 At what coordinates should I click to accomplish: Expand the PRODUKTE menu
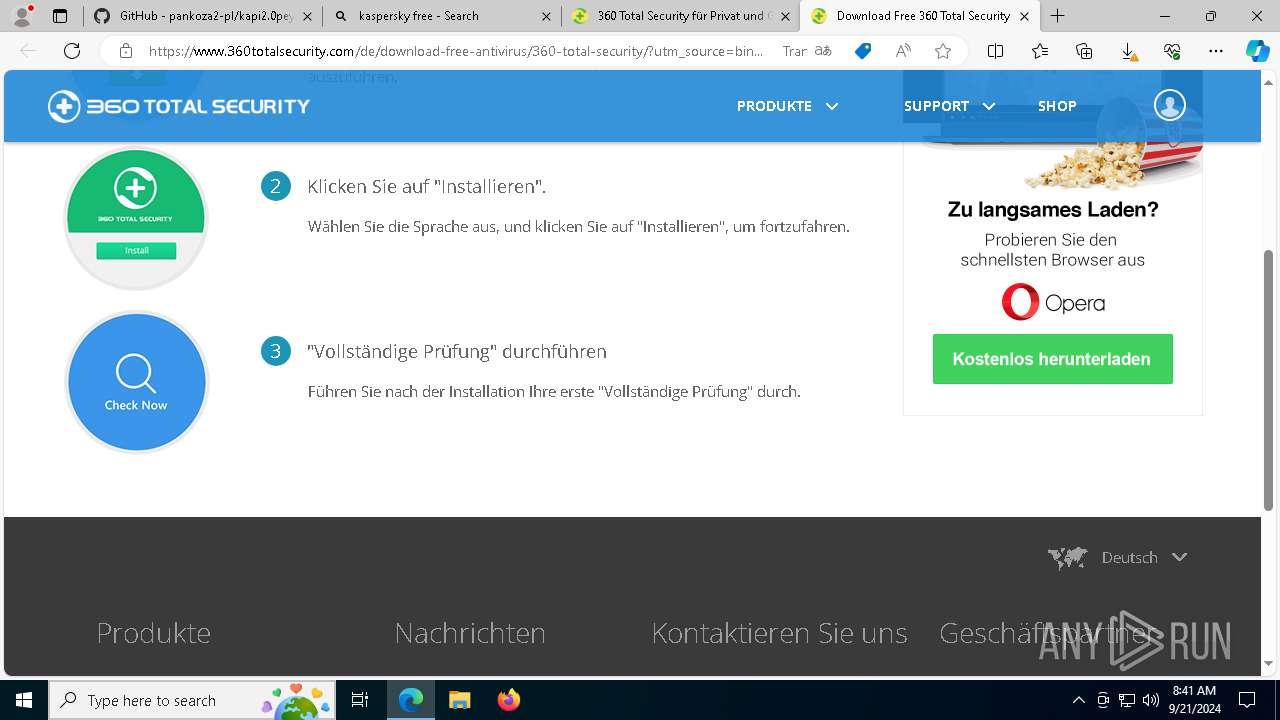pos(787,106)
